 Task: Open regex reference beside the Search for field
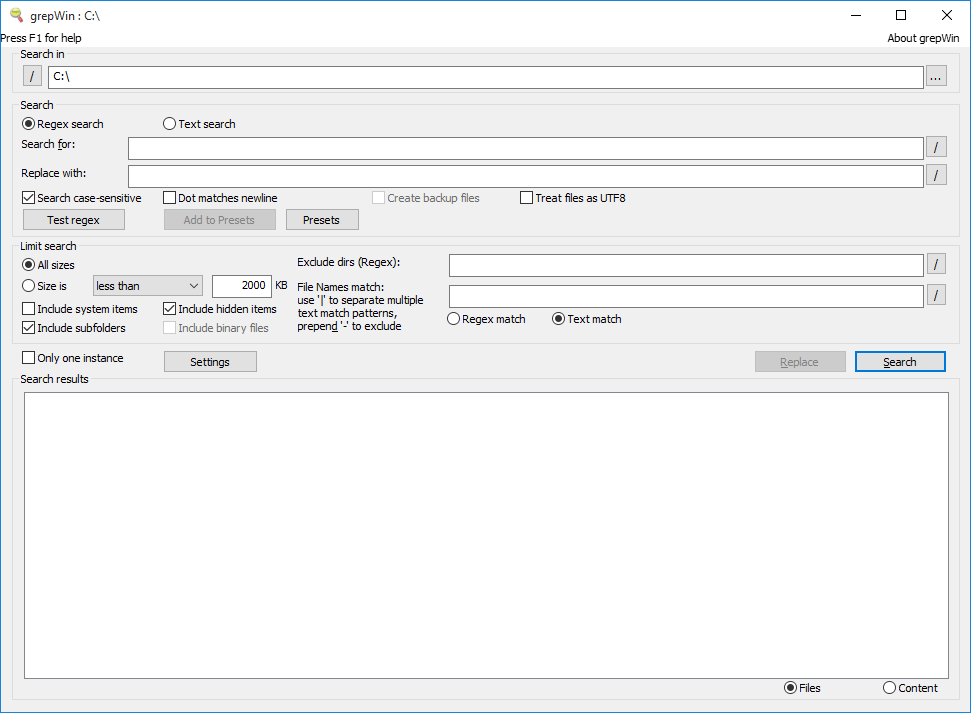(936, 146)
